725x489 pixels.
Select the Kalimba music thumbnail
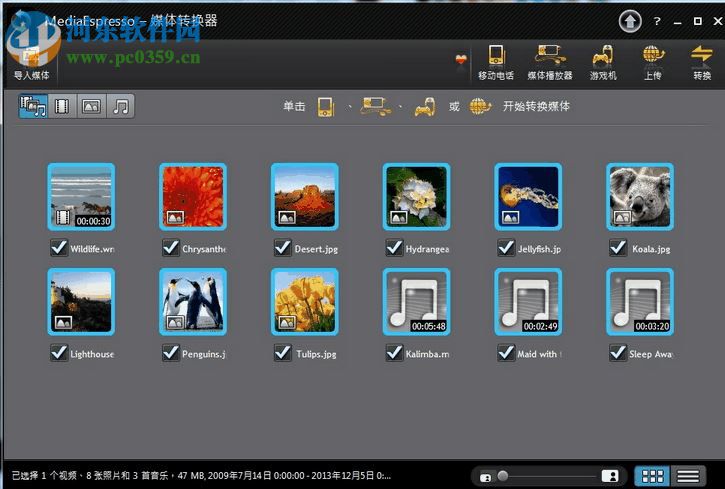(x=417, y=301)
